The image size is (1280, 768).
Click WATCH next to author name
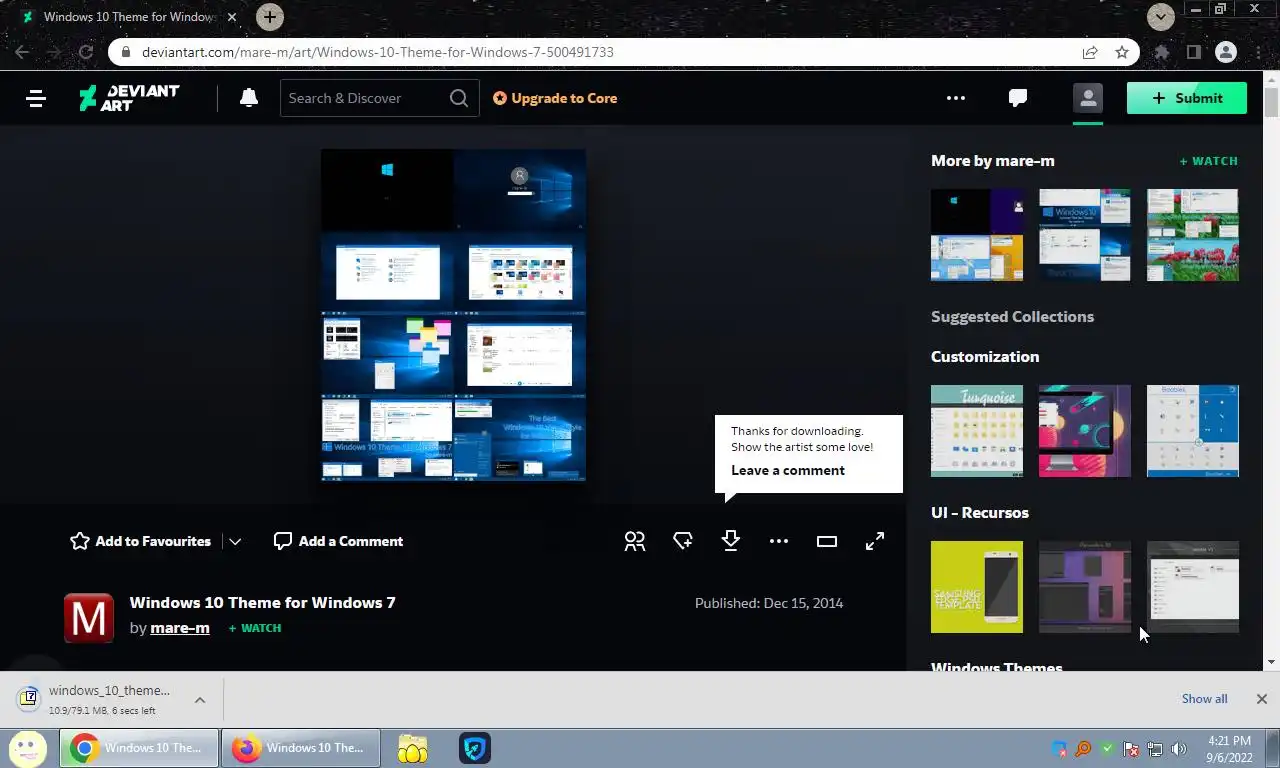pos(255,628)
